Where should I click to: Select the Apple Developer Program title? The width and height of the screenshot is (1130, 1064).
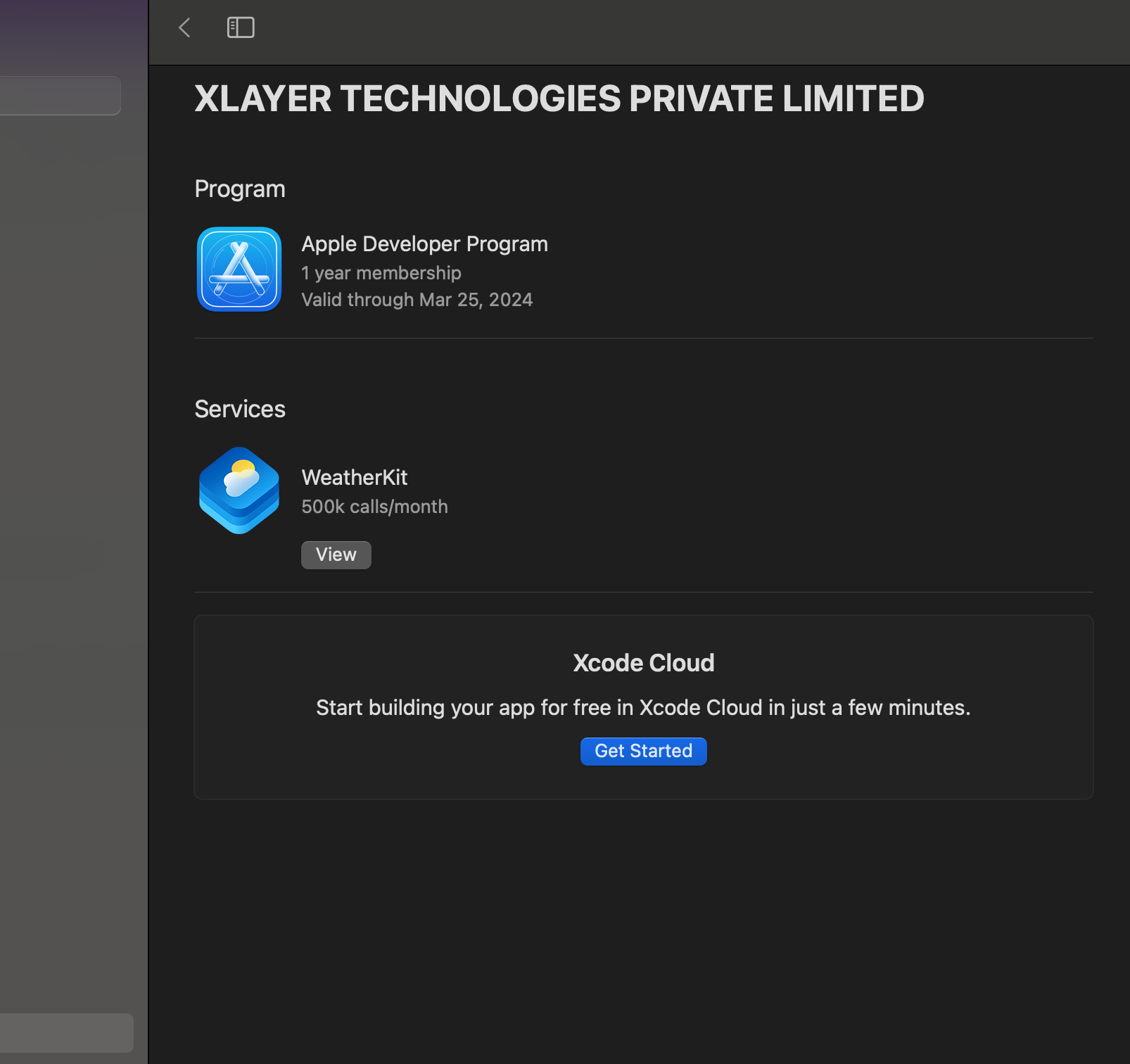[424, 244]
